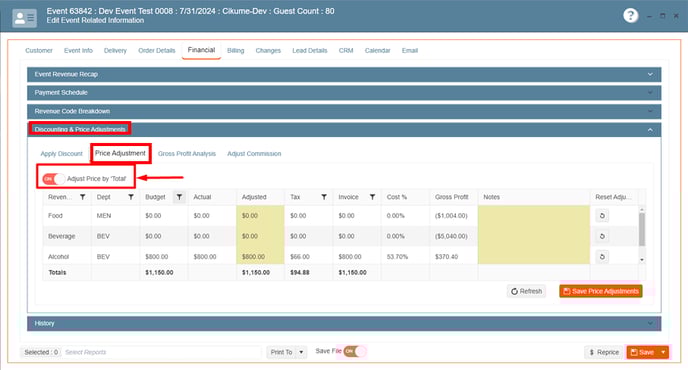Switch to the Billing tab
Image resolution: width=688 pixels, height=370 pixels.
(x=236, y=50)
